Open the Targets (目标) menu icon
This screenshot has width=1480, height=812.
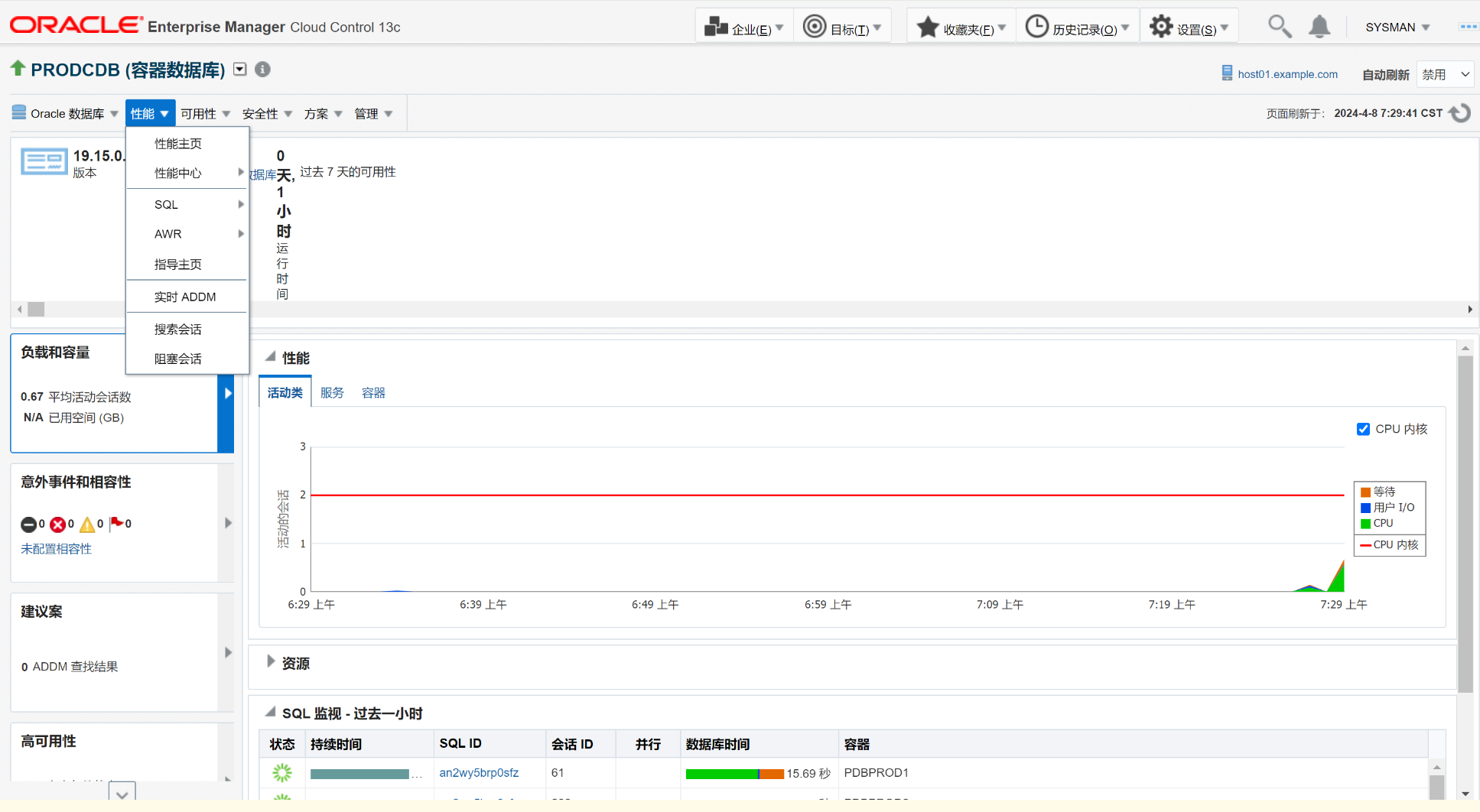[x=815, y=27]
